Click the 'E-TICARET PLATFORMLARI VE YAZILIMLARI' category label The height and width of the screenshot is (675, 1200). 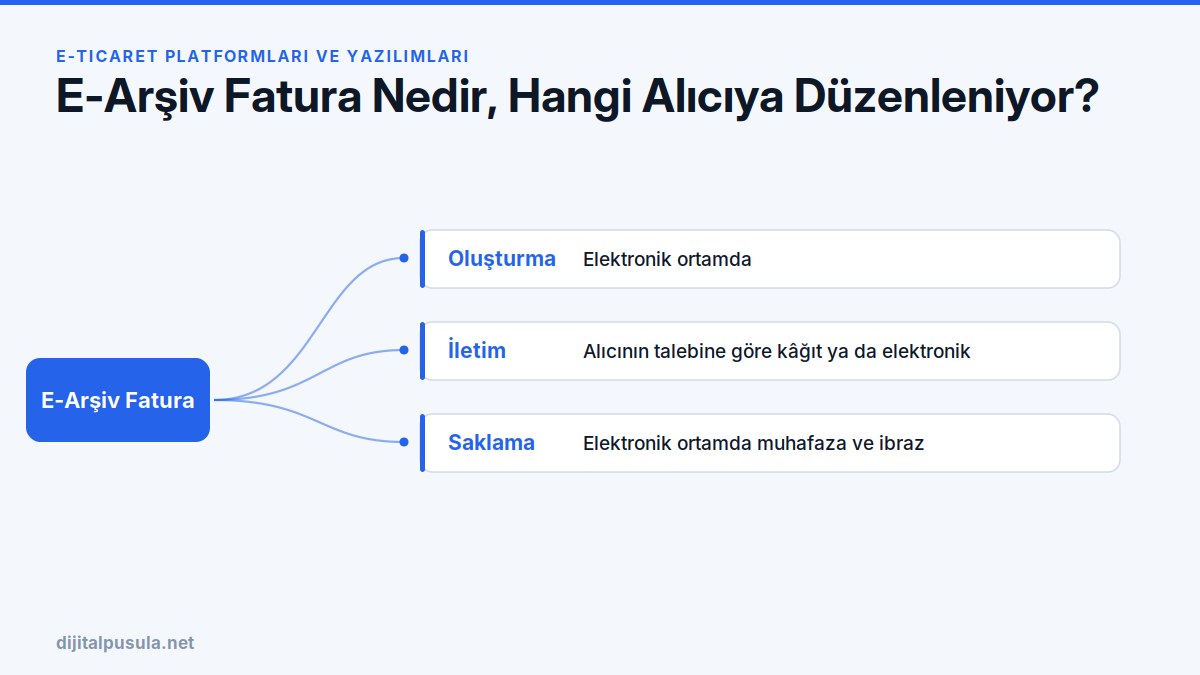click(263, 57)
